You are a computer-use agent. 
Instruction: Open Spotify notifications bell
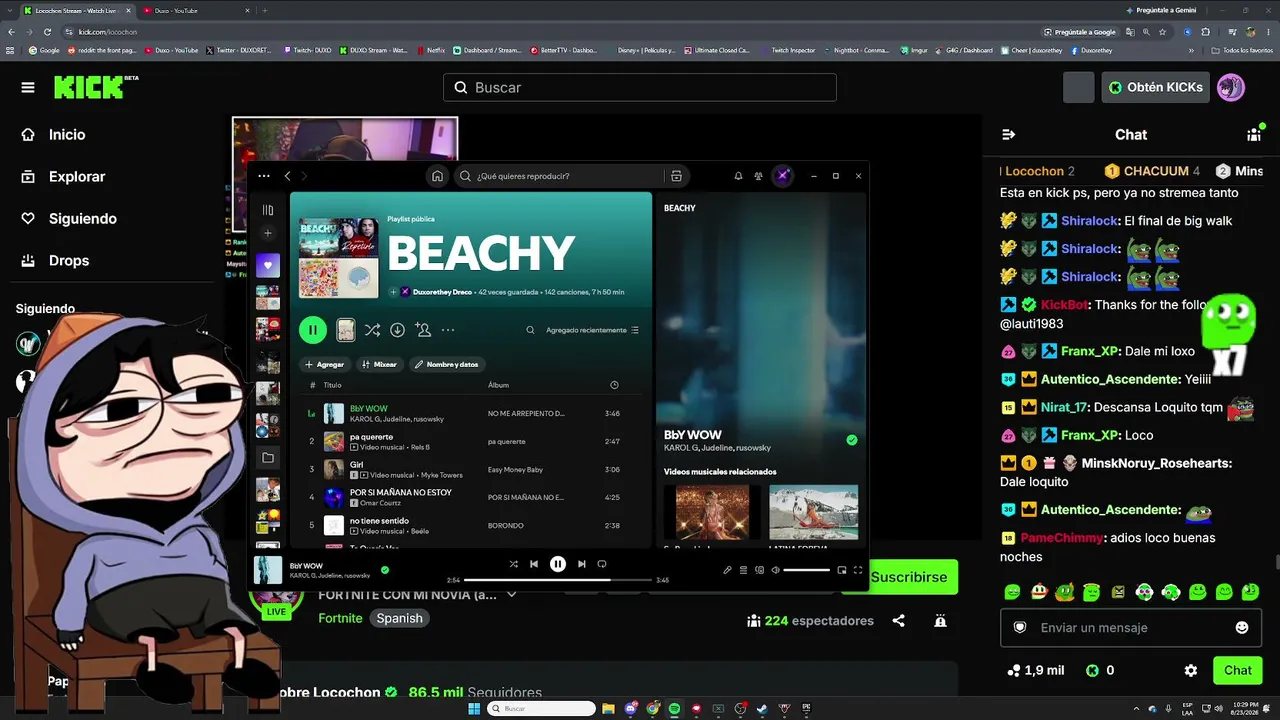pyautogui.click(x=738, y=176)
